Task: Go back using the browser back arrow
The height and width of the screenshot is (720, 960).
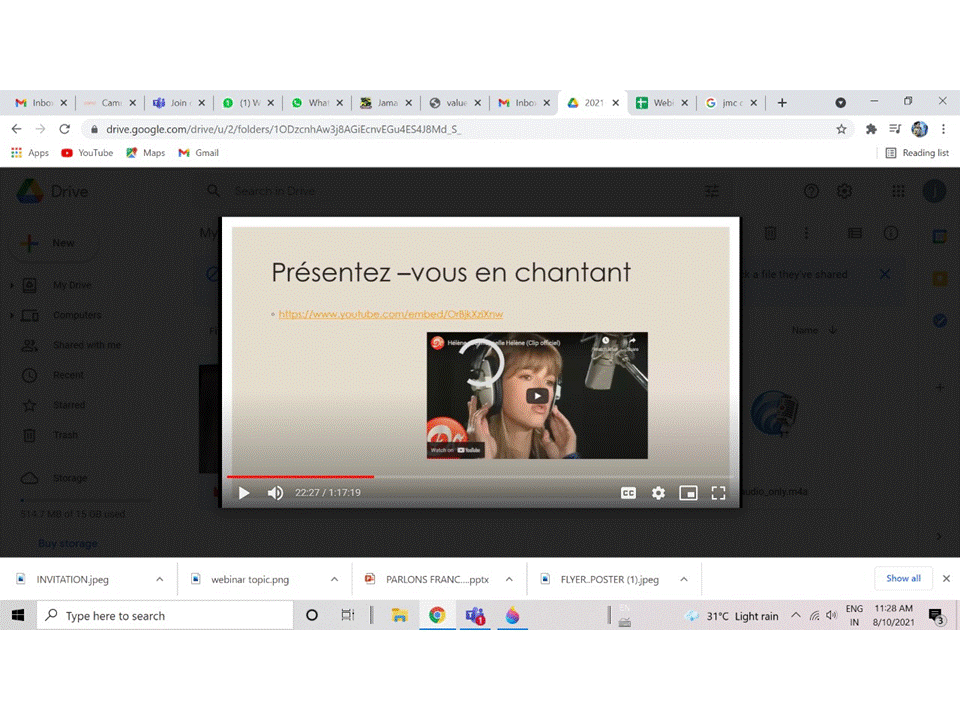Action: pyautogui.click(x=17, y=129)
